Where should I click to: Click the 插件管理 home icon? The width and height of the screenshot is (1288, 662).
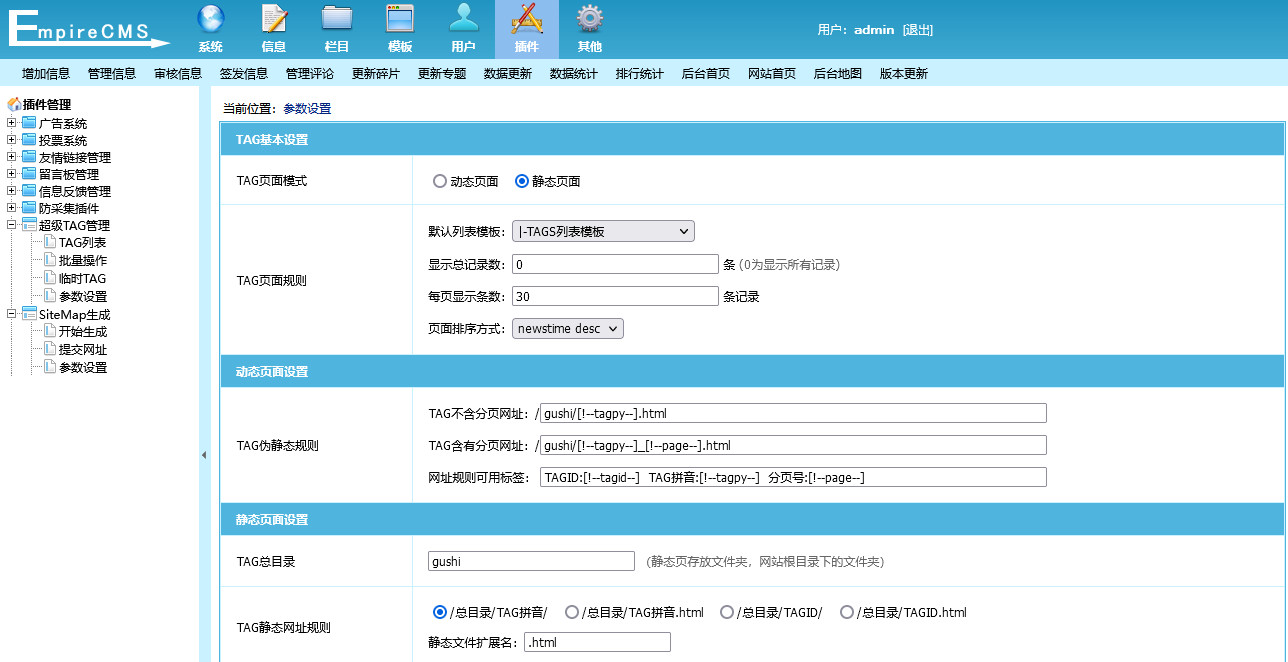click(x=14, y=104)
